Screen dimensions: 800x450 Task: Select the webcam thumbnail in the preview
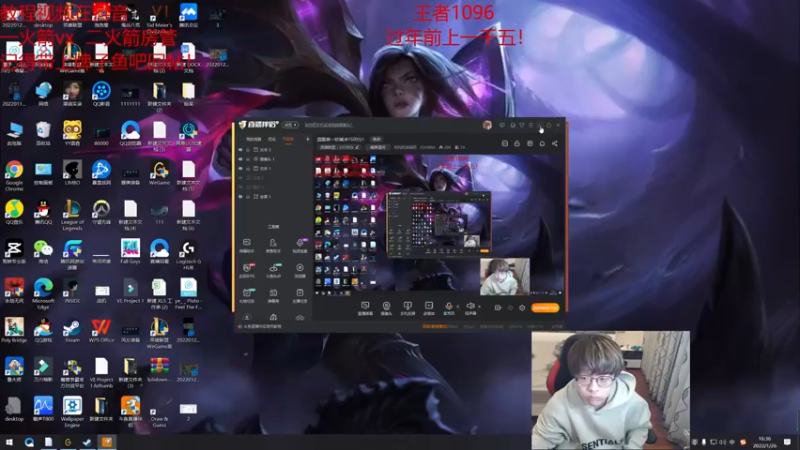coord(505,277)
